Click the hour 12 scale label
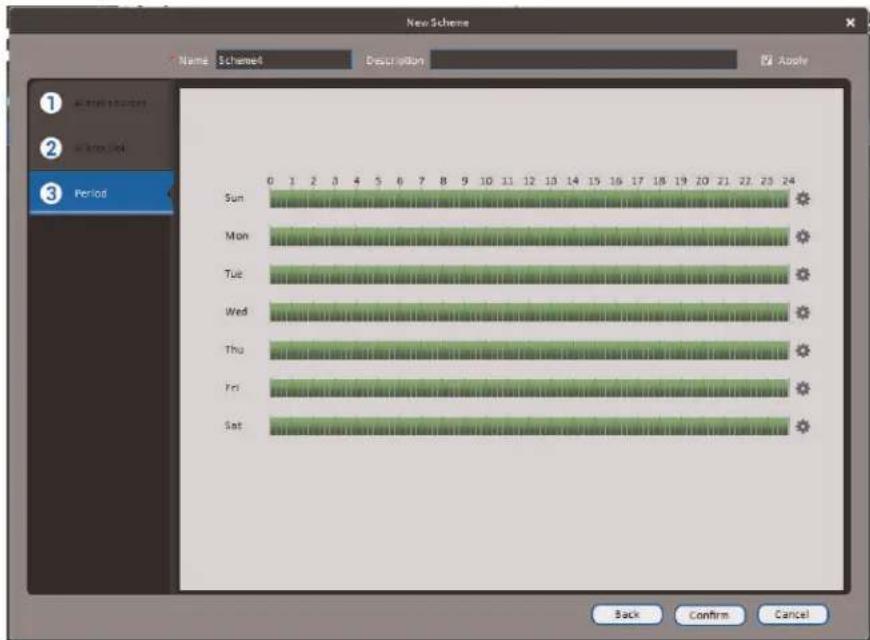This screenshot has height=640, width=870. click(x=529, y=181)
